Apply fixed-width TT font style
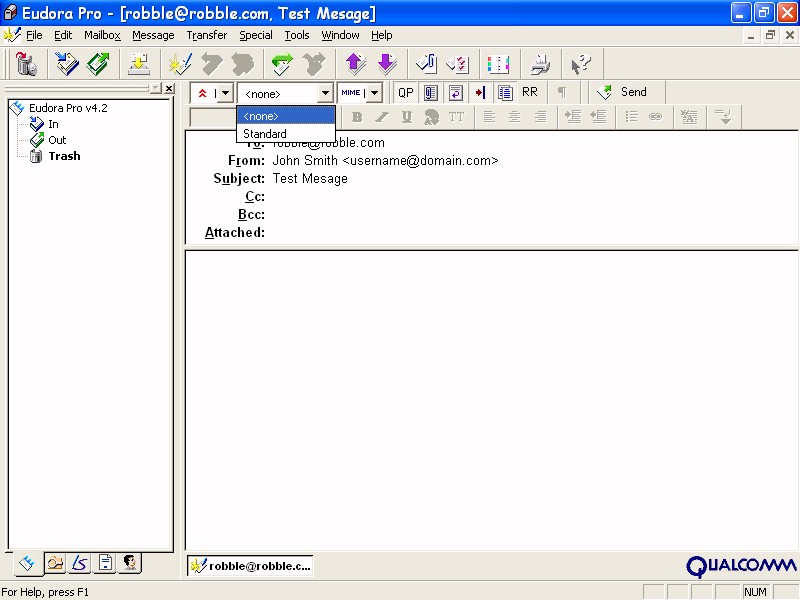The height and width of the screenshot is (600, 800). click(x=456, y=117)
